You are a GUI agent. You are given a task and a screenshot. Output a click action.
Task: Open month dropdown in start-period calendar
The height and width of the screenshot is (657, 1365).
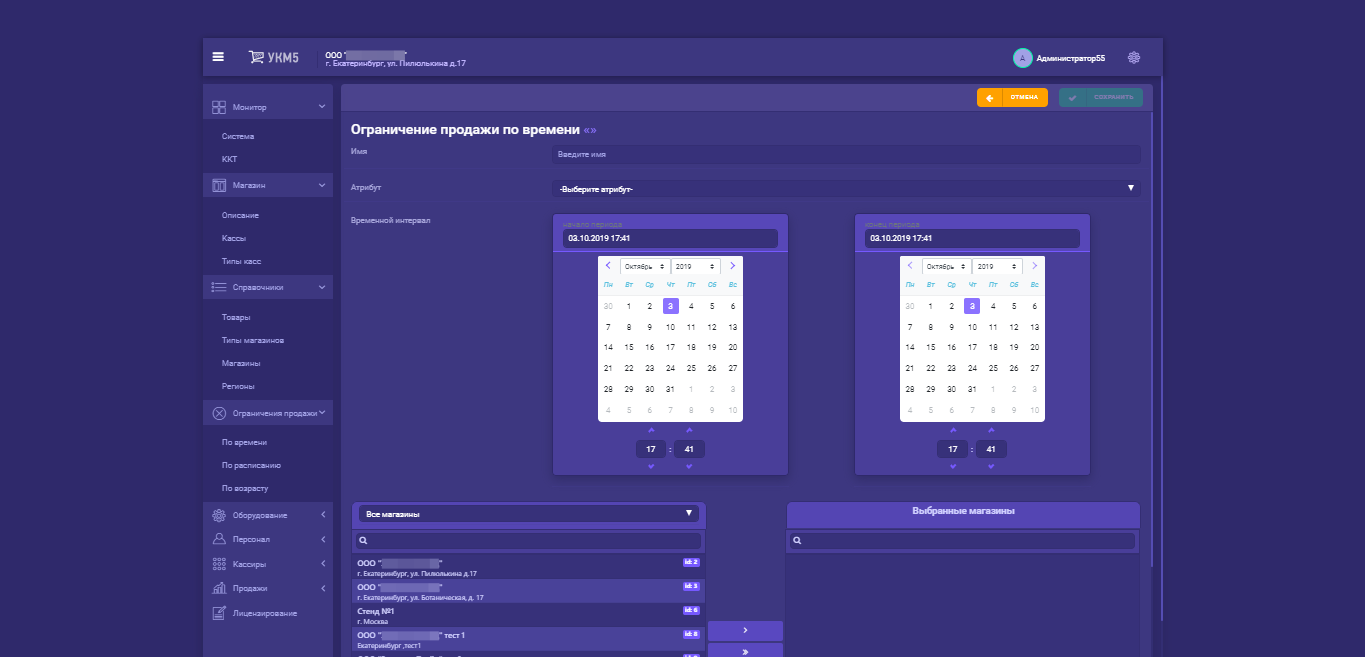coord(644,267)
